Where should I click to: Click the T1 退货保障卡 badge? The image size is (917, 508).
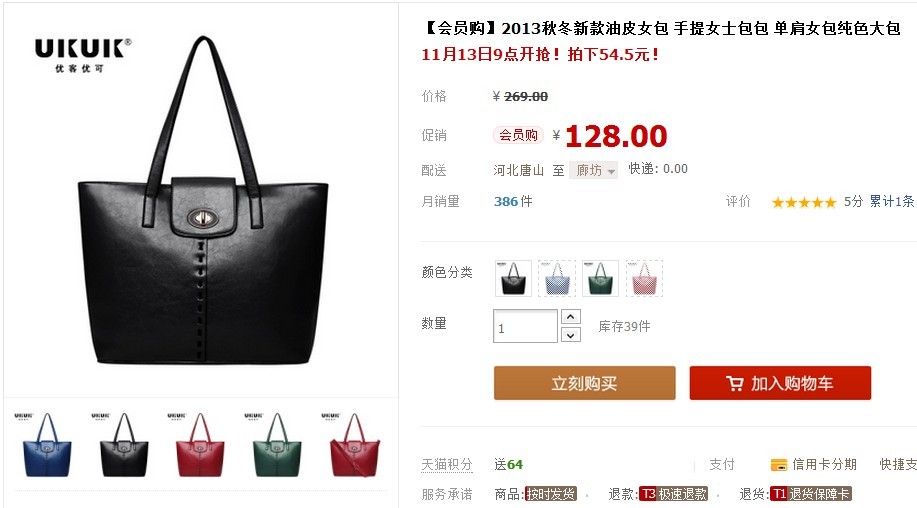pos(810,494)
